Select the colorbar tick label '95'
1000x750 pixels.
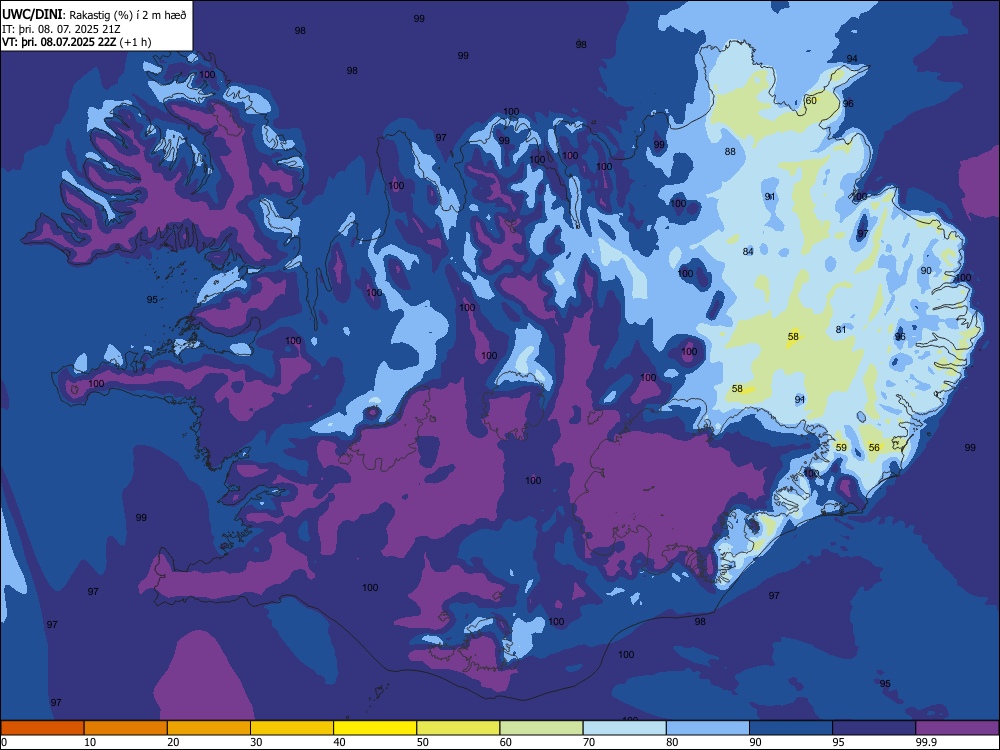tap(839, 742)
